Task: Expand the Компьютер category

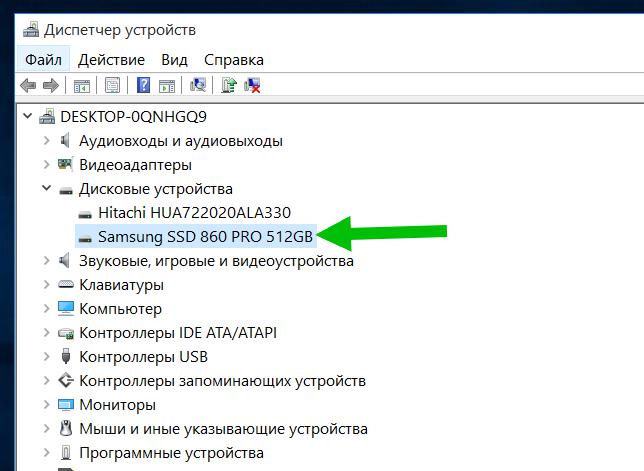Action: point(46,308)
